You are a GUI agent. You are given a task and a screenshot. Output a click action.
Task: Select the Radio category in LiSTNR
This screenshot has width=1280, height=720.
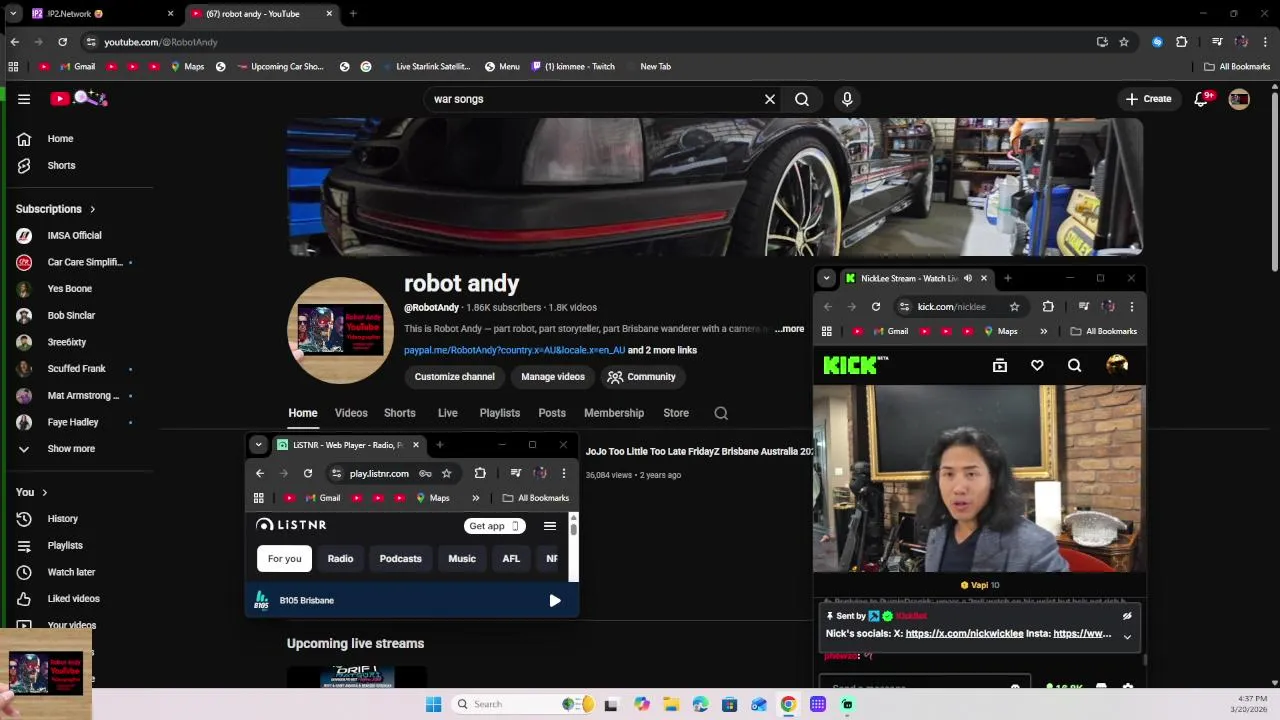(x=340, y=559)
